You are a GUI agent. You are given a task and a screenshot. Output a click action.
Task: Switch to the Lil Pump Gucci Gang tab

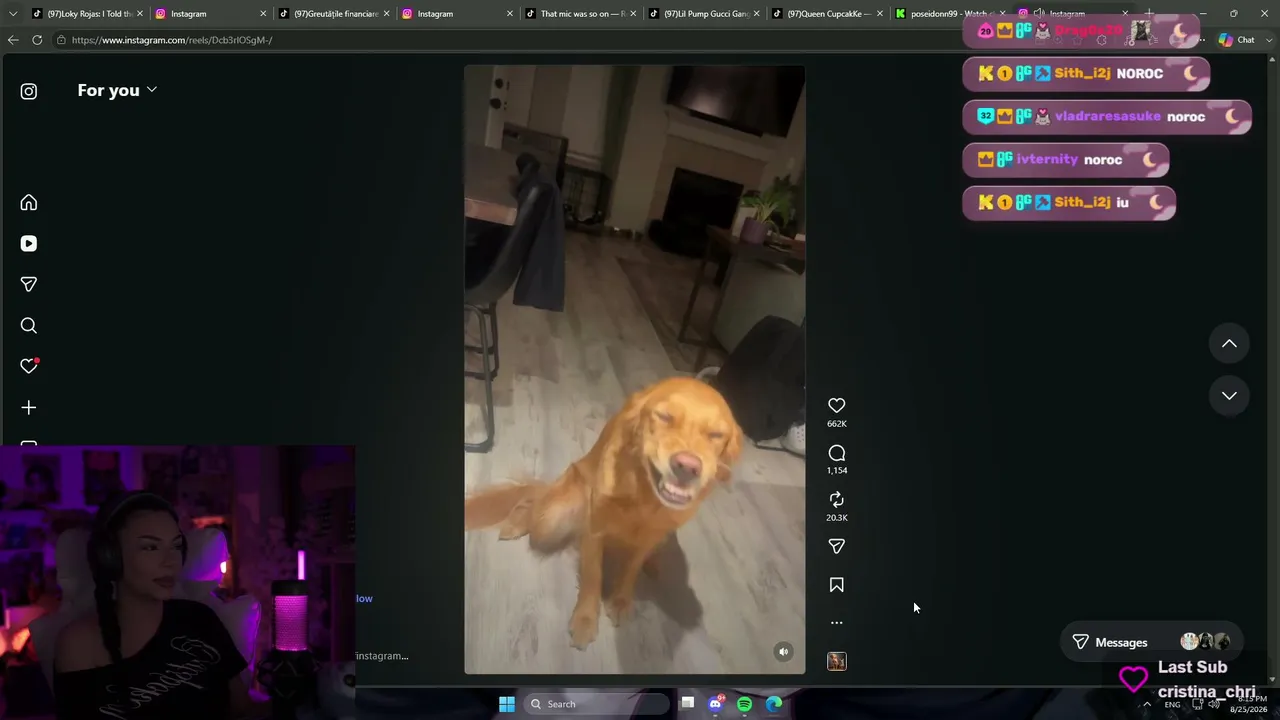point(703,14)
